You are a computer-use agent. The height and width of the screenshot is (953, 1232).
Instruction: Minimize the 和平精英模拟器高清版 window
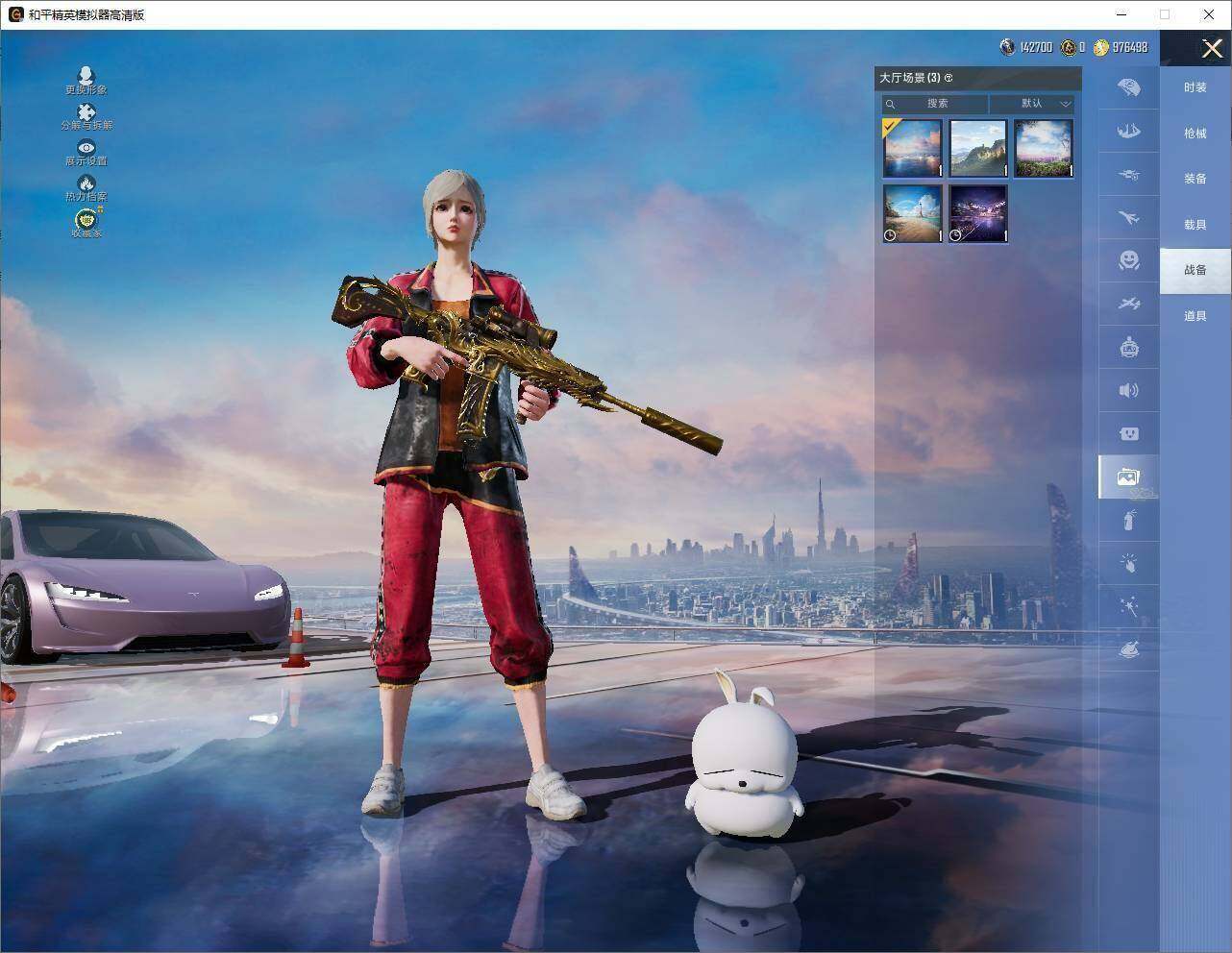[x=1122, y=14]
